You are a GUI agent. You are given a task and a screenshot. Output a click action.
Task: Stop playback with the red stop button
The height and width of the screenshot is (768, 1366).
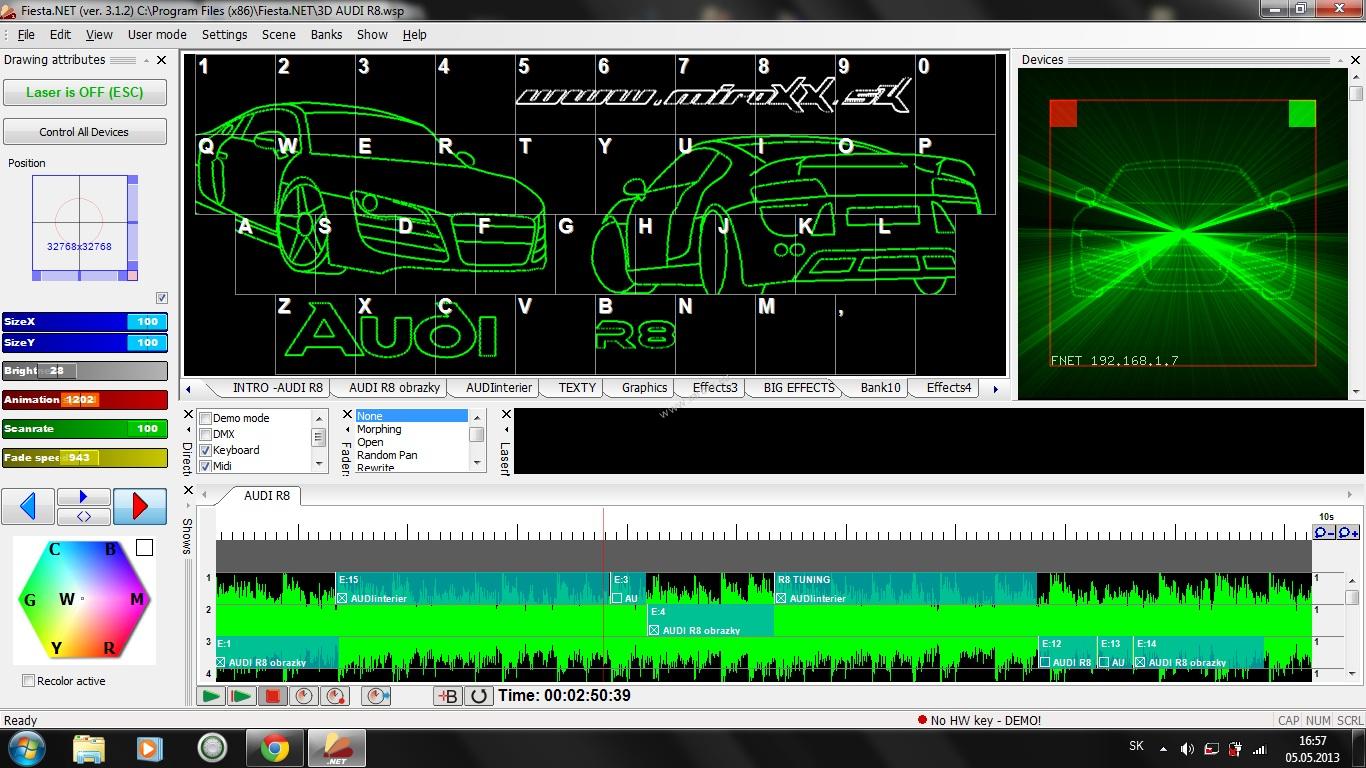272,696
